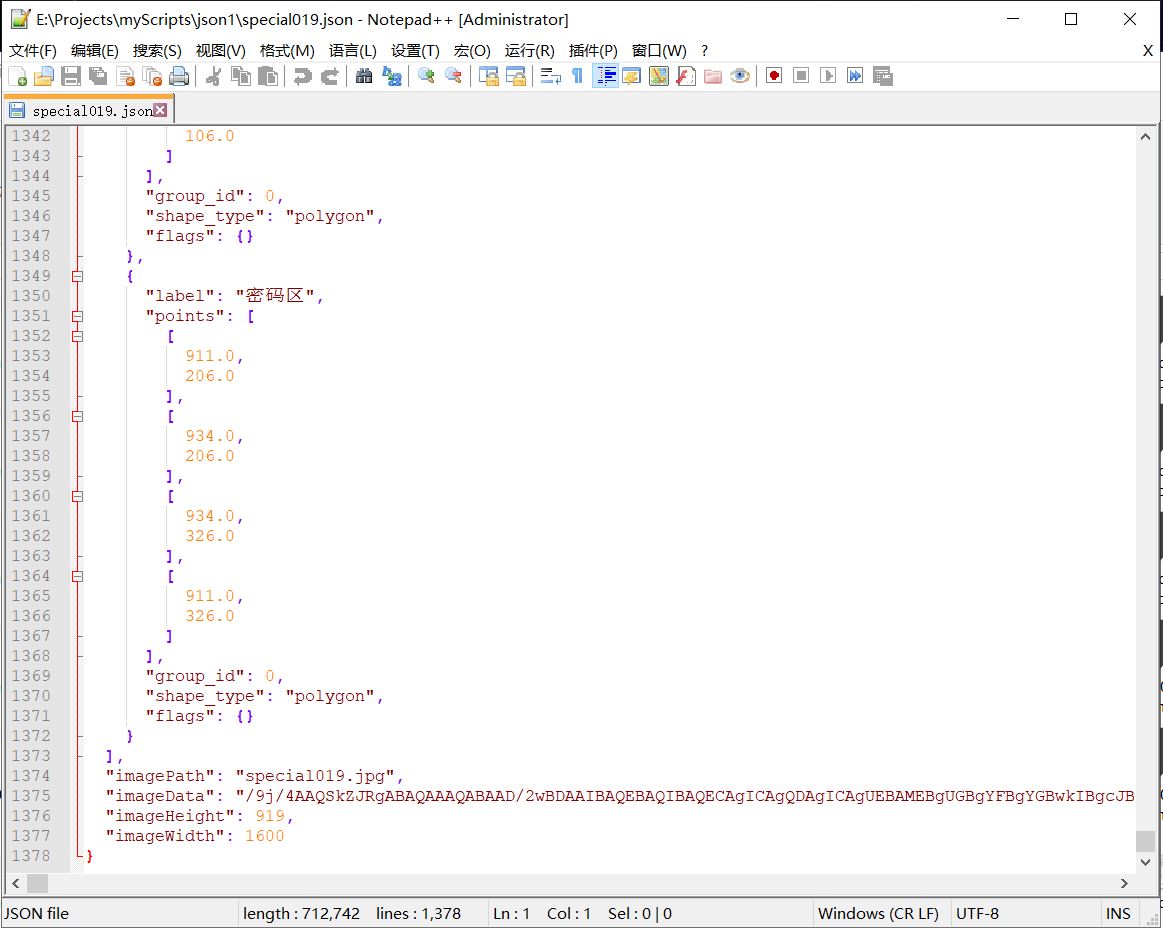Start macro recording with the red record icon
Viewport: 1163px width, 929px height.
[x=775, y=75]
